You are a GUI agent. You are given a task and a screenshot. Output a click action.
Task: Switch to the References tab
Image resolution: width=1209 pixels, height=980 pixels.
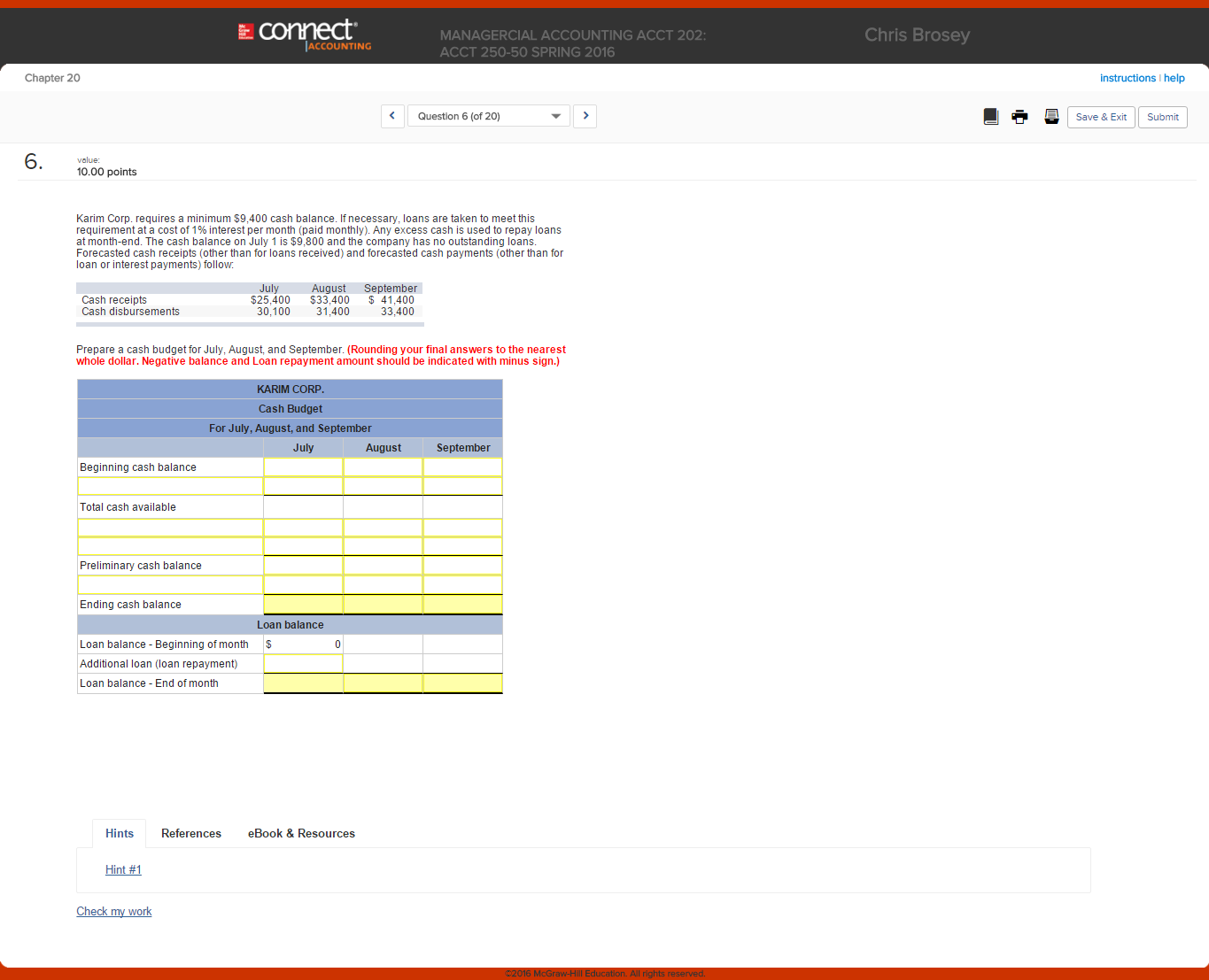point(191,833)
